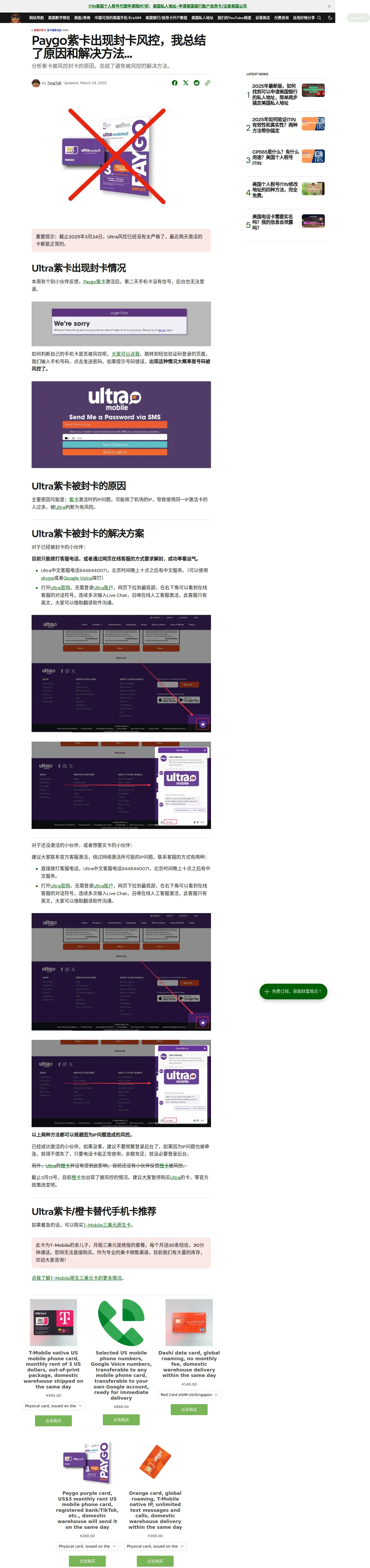
Task: Click 点击购买 button under Orange card
Action: tap(155, 1561)
